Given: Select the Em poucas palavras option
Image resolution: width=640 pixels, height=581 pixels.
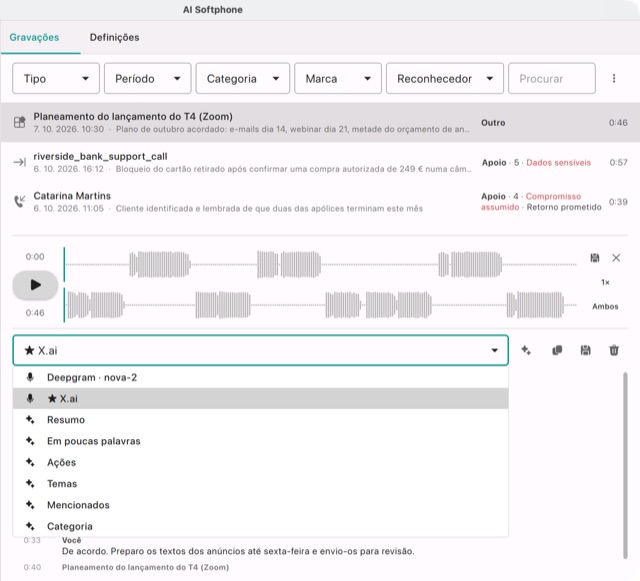Looking at the screenshot, I should (260, 441).
